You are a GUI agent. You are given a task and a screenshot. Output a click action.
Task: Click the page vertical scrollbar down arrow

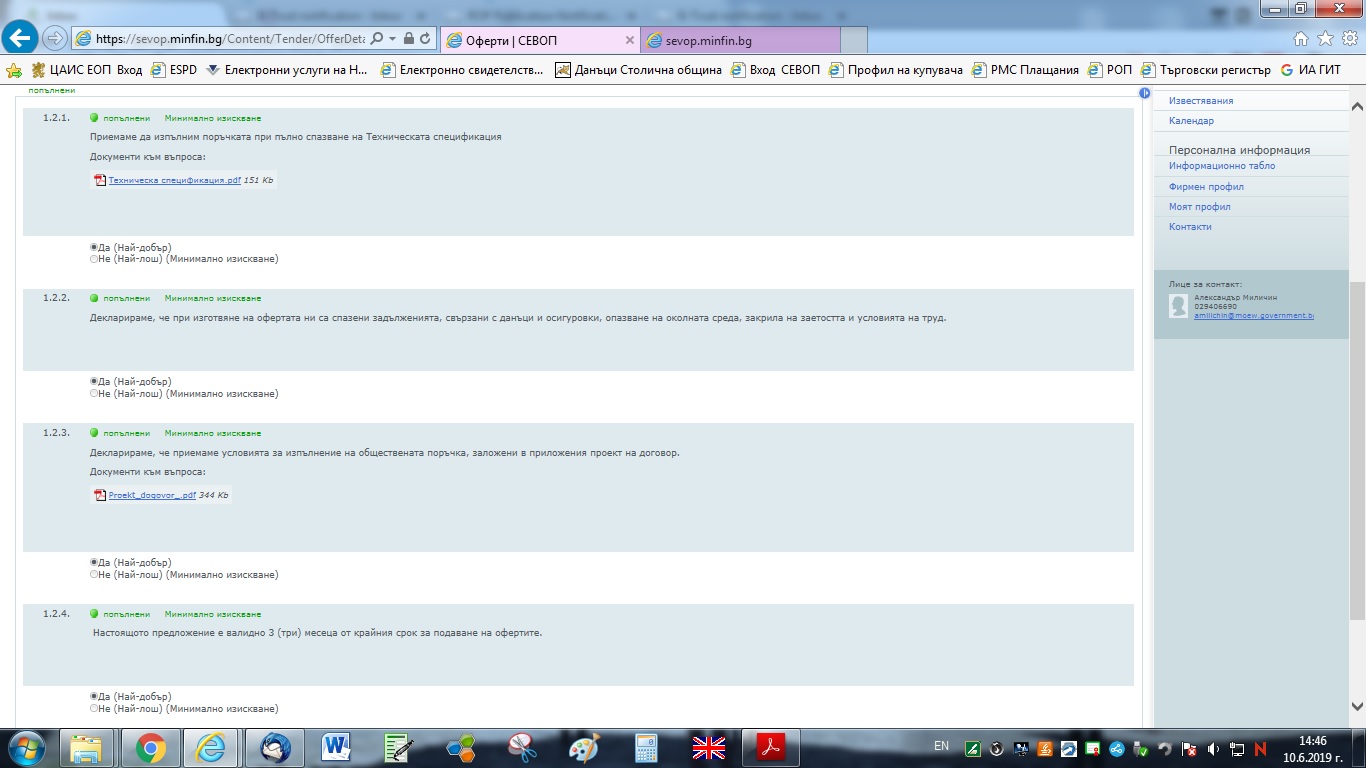click(x=1357, y=706)
